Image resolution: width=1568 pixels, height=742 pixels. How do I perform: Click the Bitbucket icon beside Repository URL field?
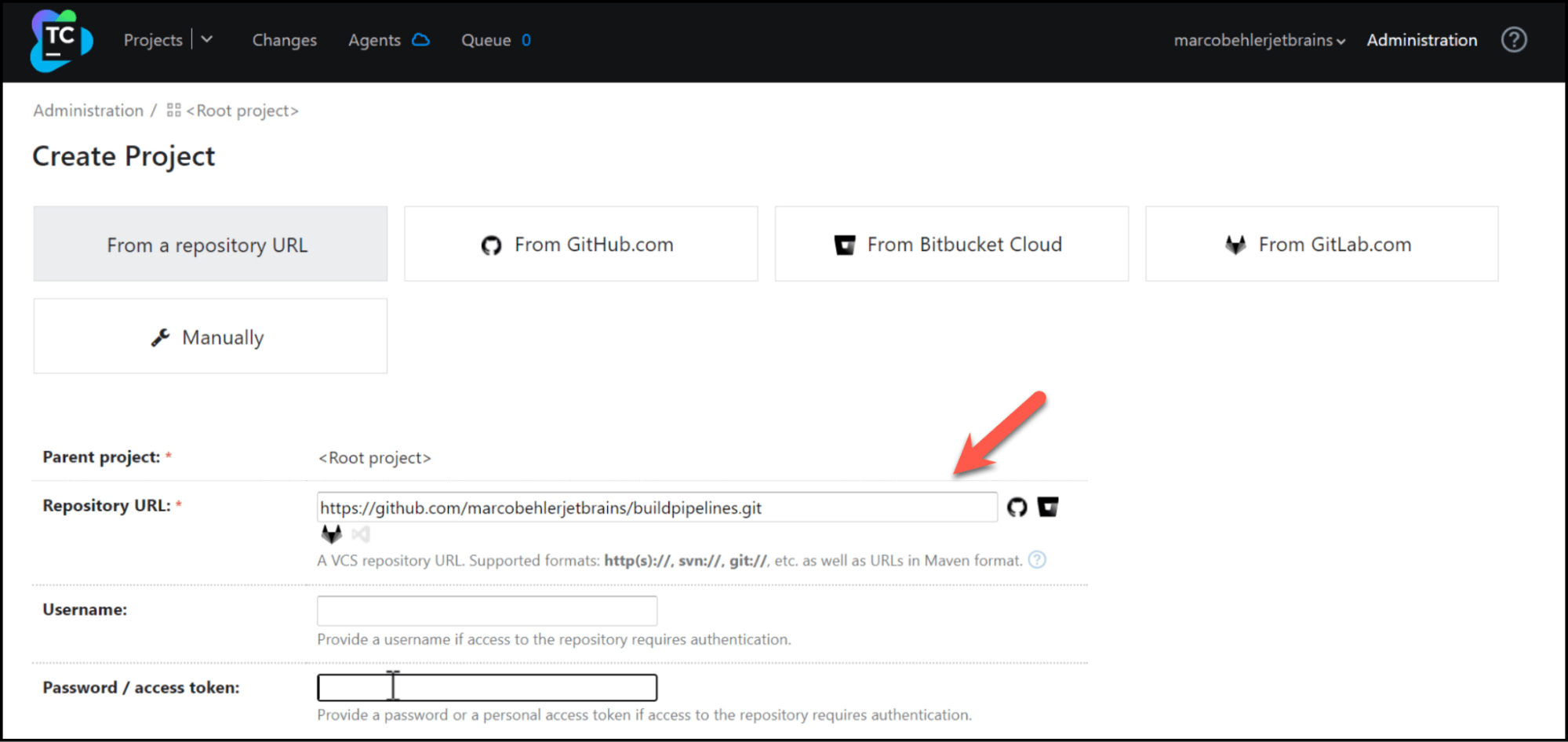point(1048,507)
